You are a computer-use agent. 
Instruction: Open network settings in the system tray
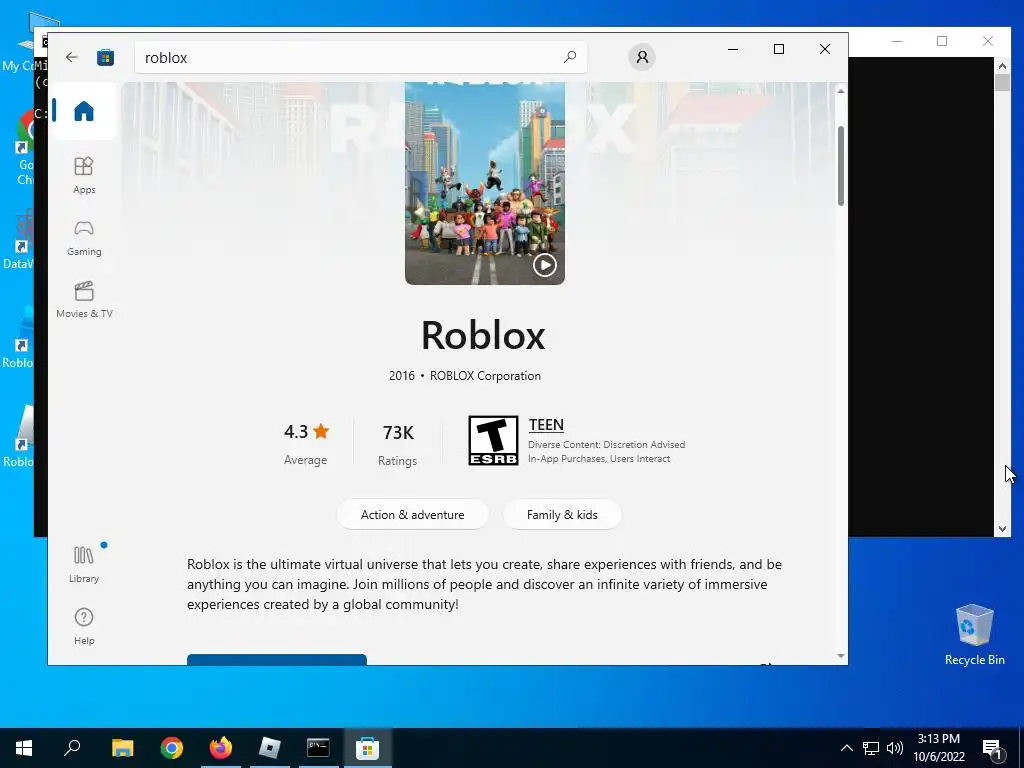point(871,748)
